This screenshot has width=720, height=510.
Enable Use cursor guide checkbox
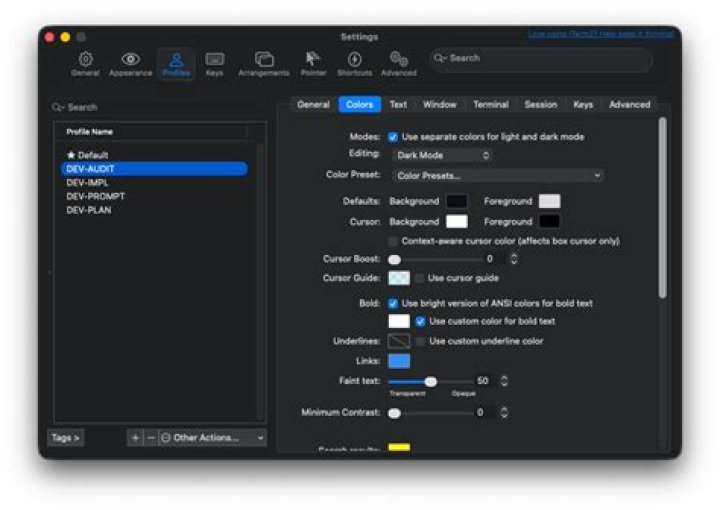point(419,278)
